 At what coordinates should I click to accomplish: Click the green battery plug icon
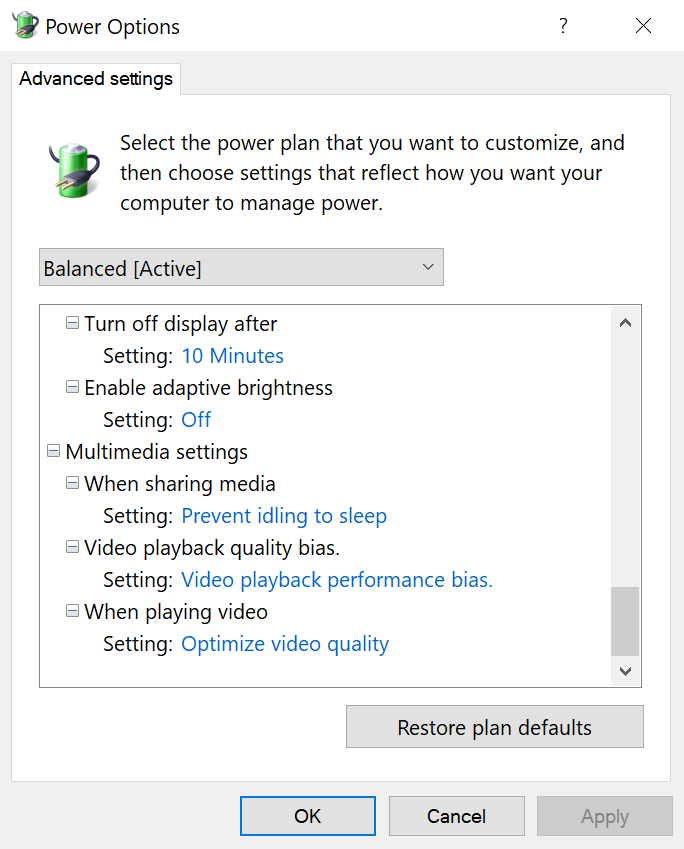point(74,170)
